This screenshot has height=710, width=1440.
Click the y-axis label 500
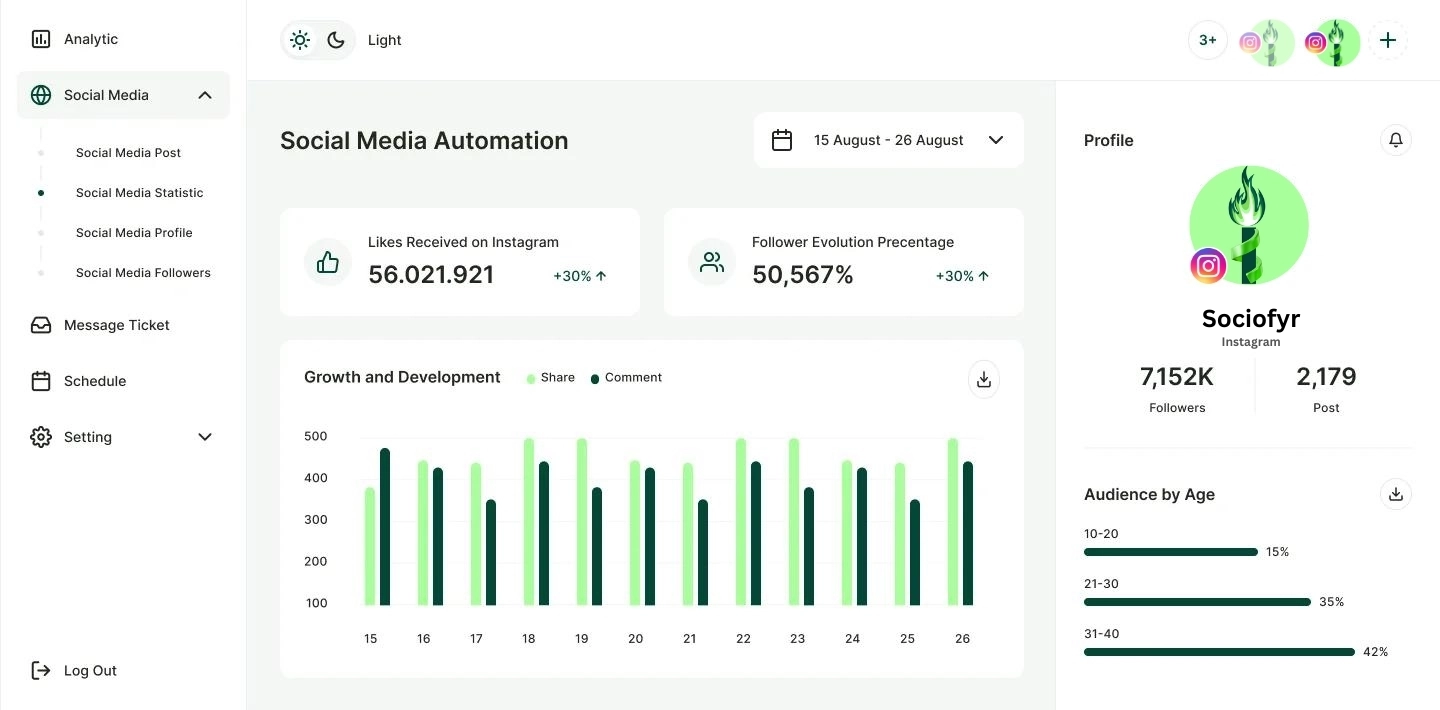tap(316, 436)
